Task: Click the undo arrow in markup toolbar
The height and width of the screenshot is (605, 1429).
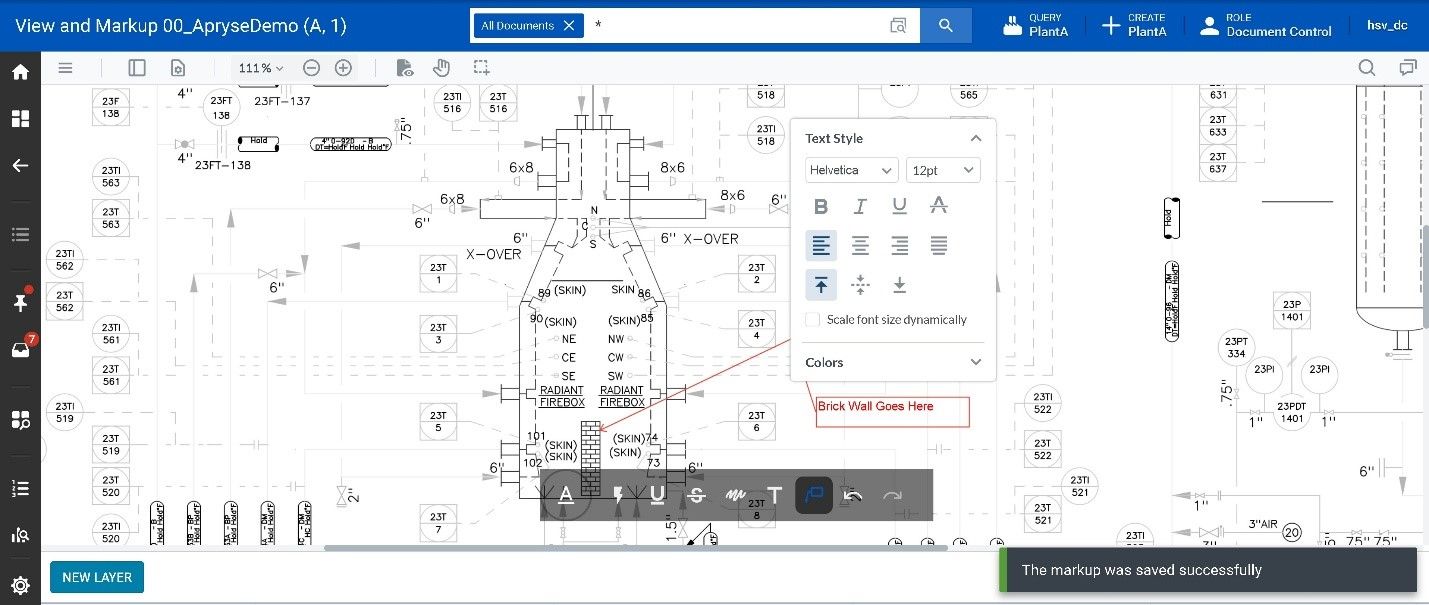Action: (x=853, y=495)
